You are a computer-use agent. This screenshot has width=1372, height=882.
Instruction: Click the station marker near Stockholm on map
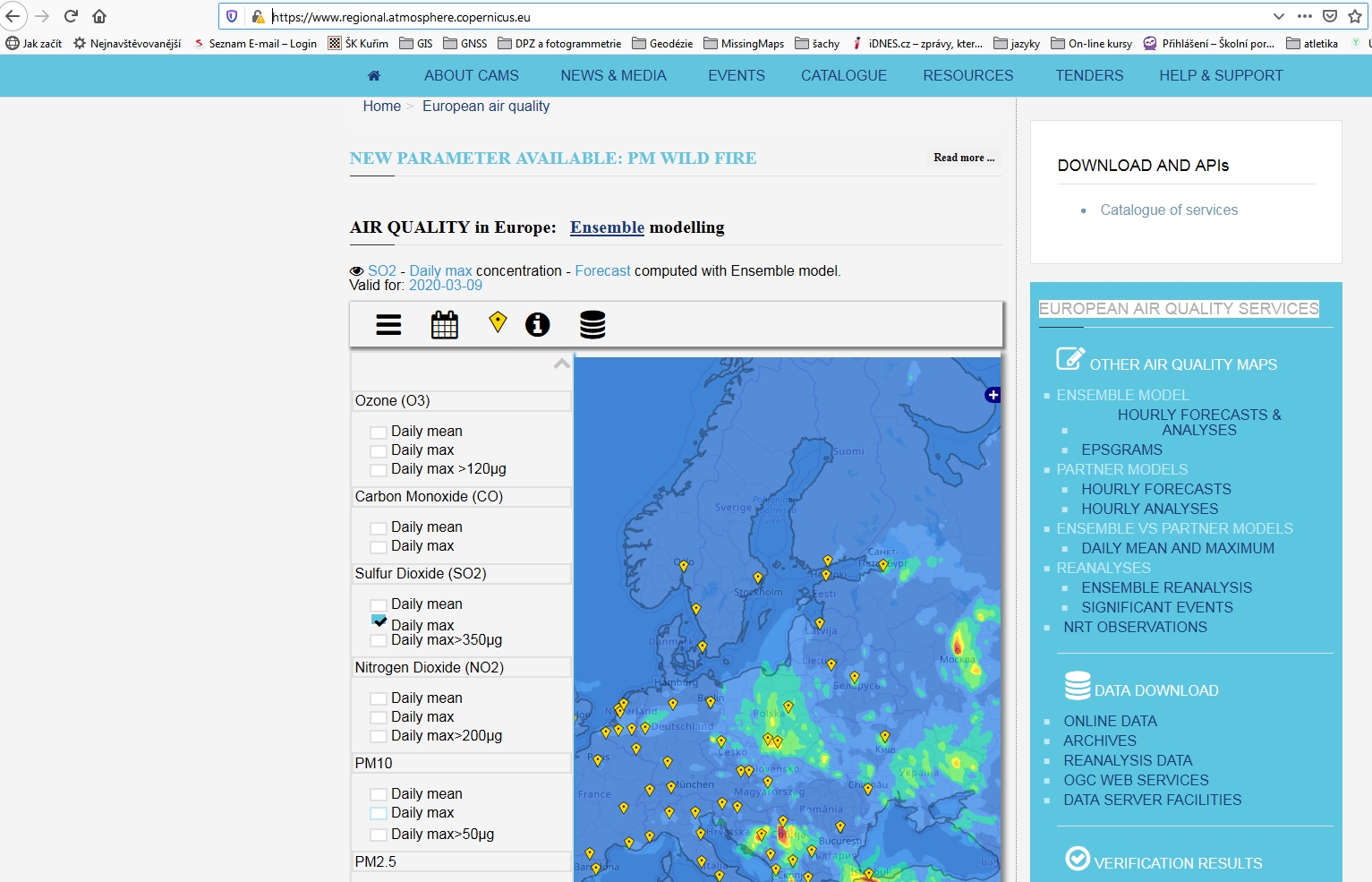click(758, 578)
